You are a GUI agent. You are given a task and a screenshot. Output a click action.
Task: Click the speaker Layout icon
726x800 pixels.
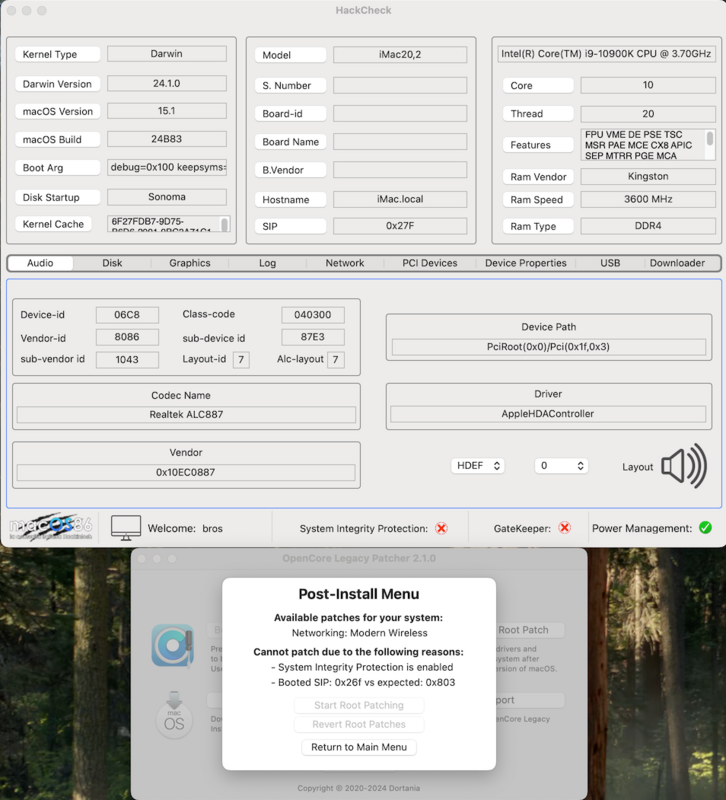(x=684, y=466)
